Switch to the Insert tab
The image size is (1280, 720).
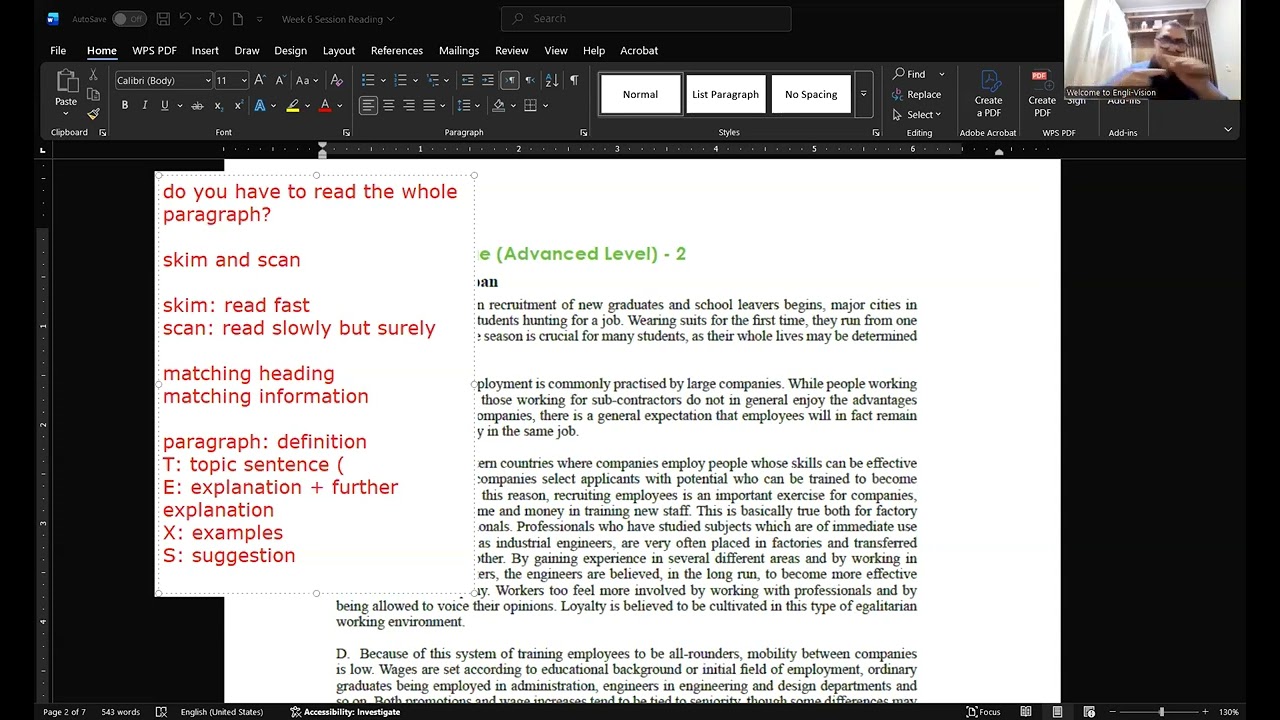[205, 50]
